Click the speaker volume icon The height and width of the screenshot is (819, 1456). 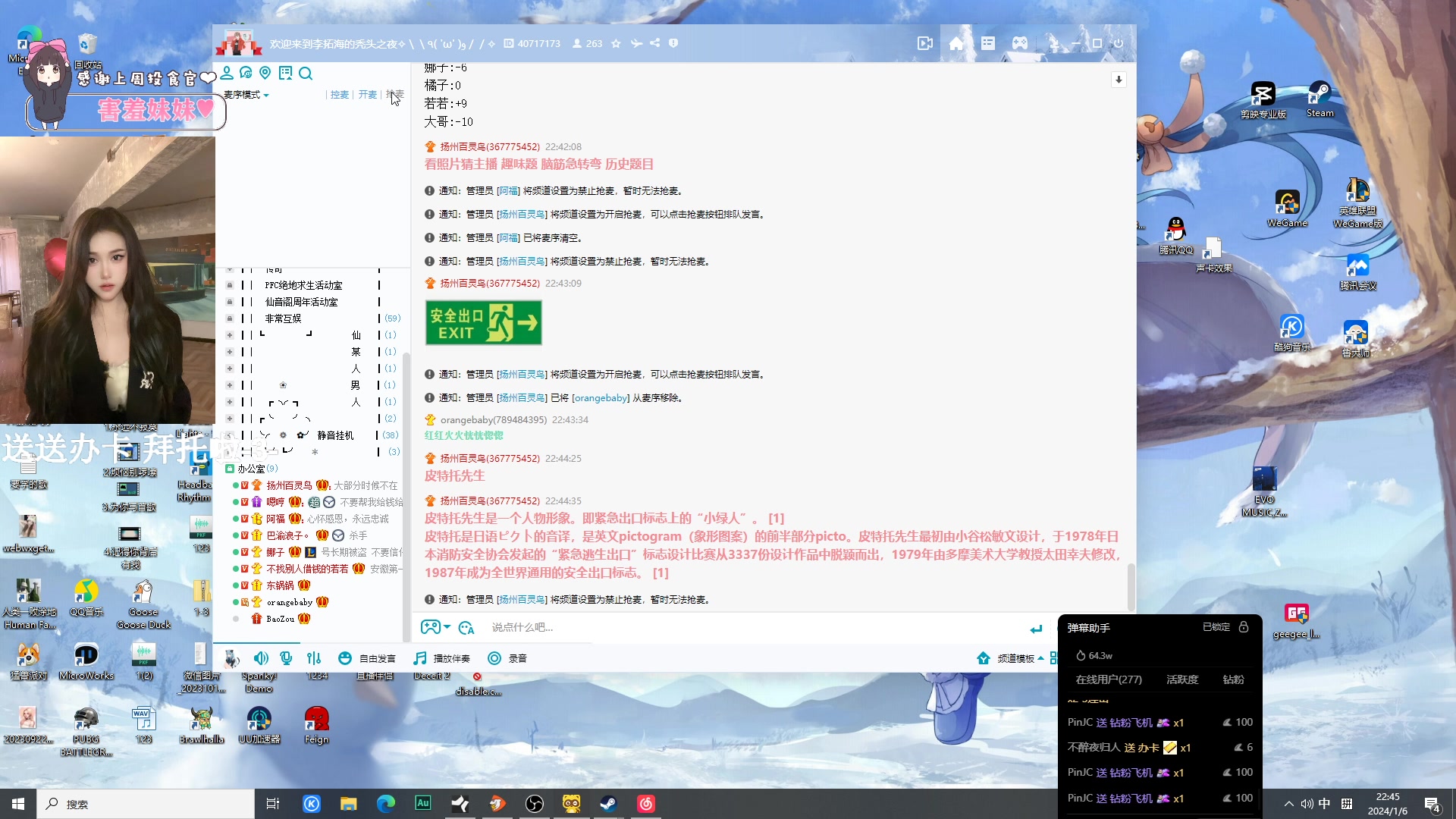(261, 658)
